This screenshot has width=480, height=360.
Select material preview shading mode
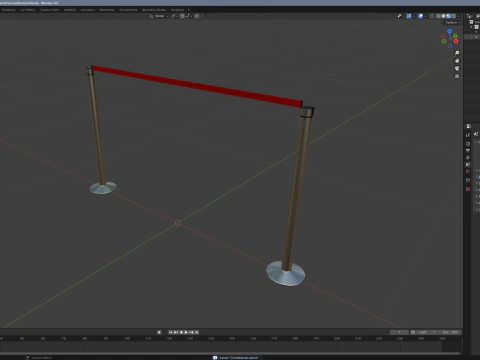449,16
